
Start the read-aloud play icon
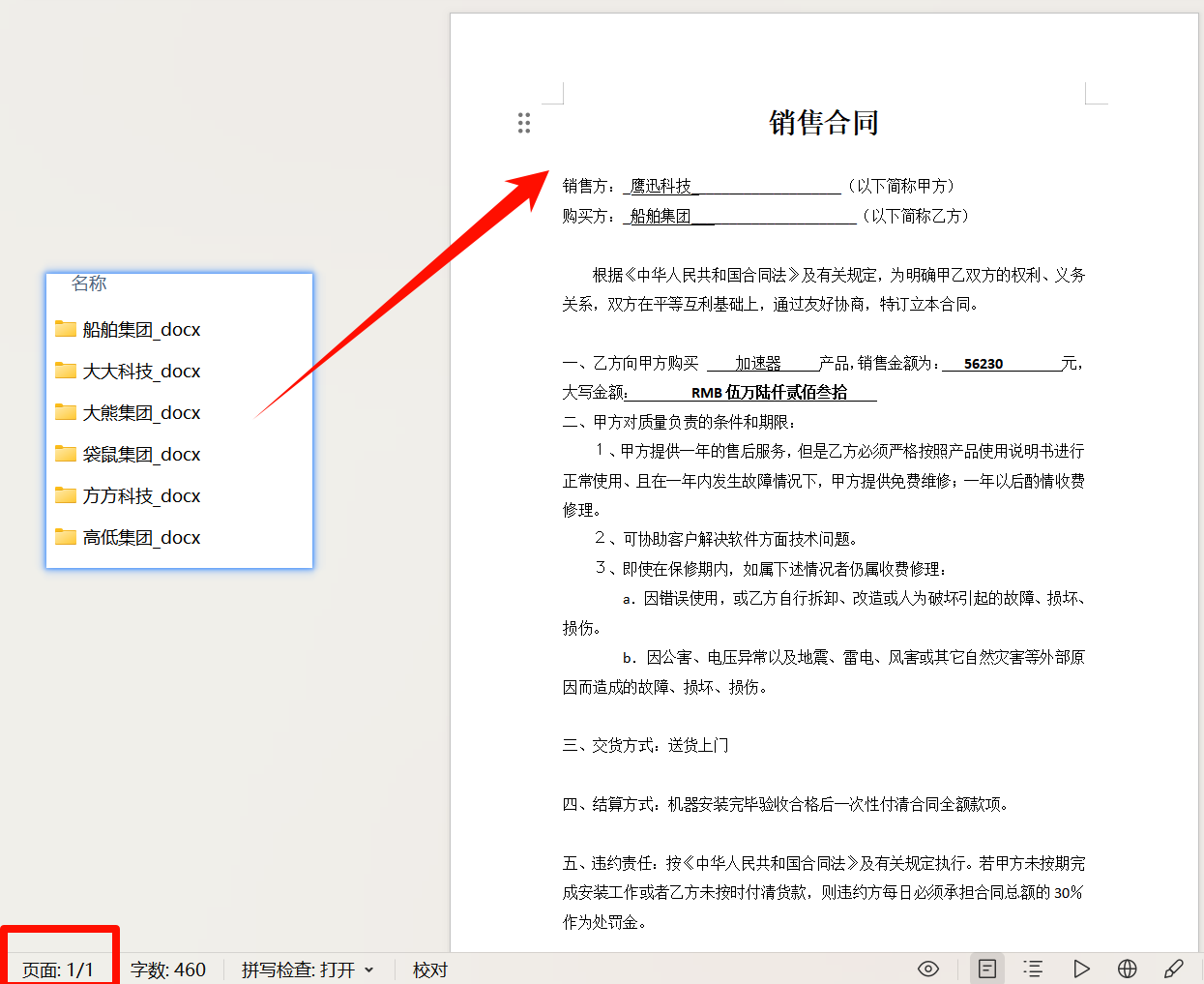(x=1082, y=969)
